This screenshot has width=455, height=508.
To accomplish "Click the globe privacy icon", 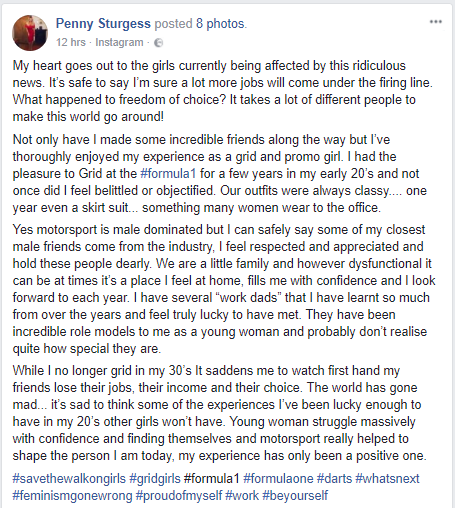I will tap(159, 43).
